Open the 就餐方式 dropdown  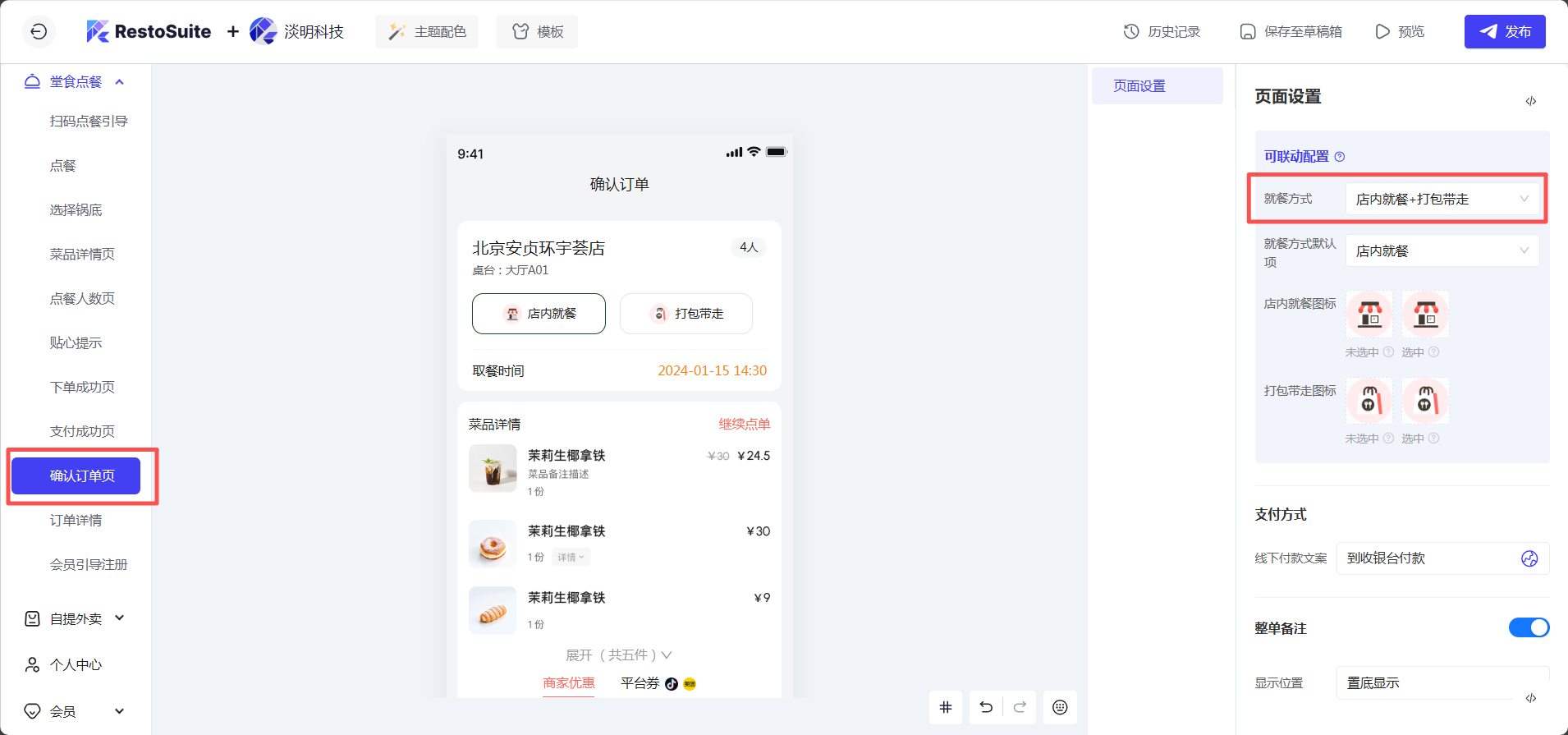(1442, 199)
